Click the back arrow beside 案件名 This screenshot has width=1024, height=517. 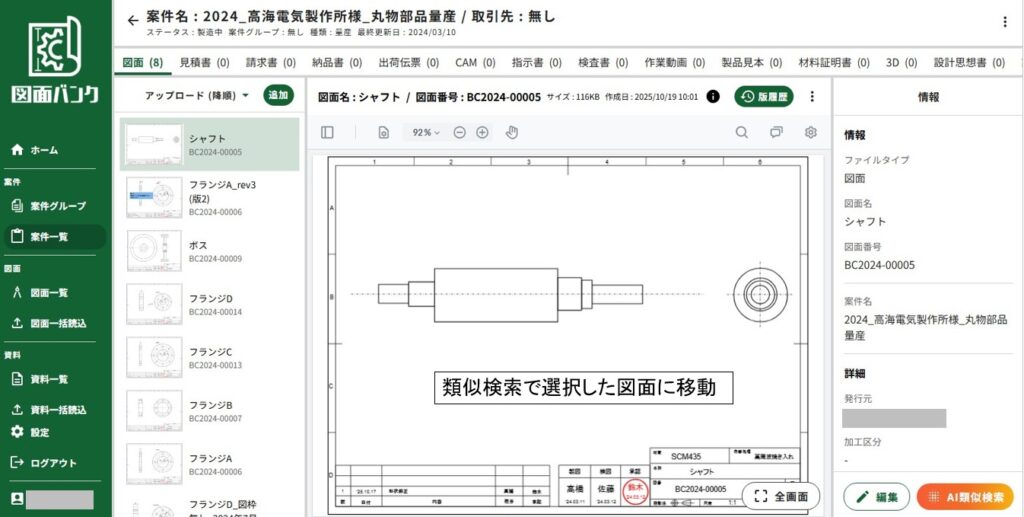pos(133,20)
